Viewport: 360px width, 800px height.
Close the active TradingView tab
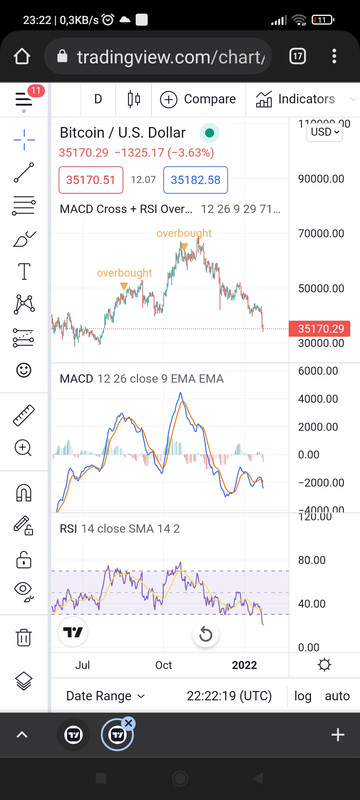tap(129, 723)
